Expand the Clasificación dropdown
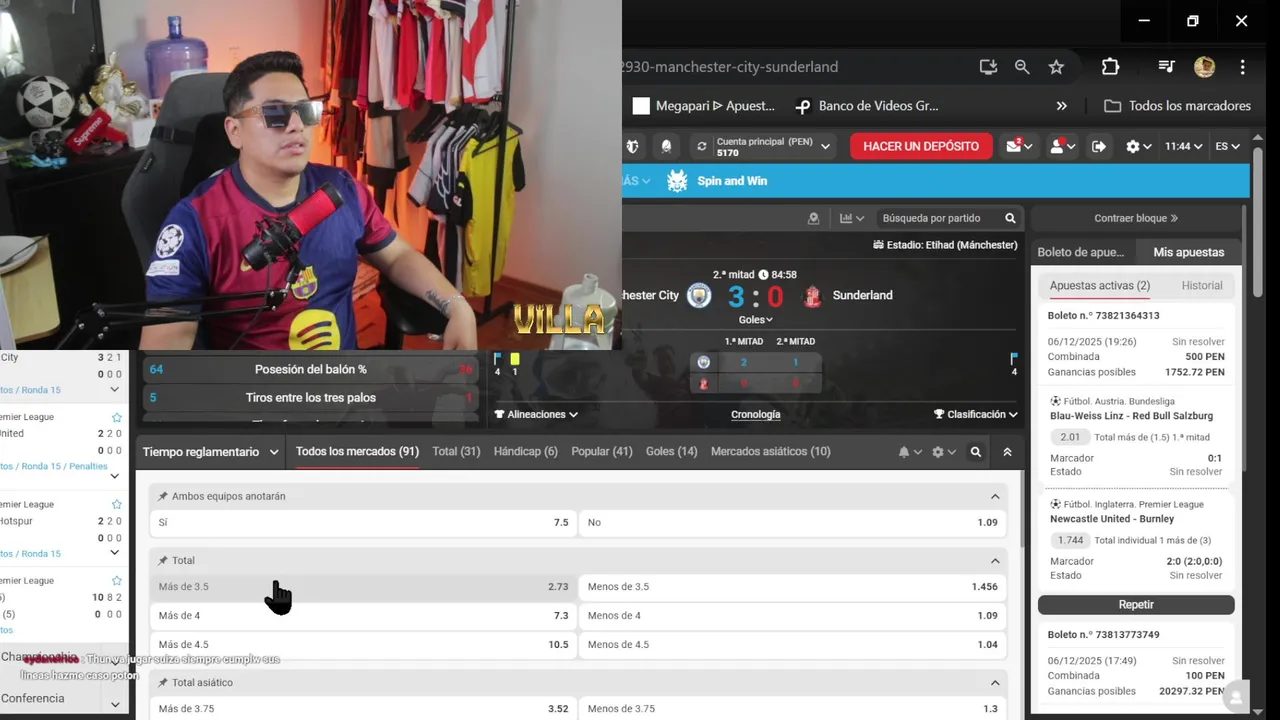Viewport: 1280px width, 720px height. tap(975, 414)
